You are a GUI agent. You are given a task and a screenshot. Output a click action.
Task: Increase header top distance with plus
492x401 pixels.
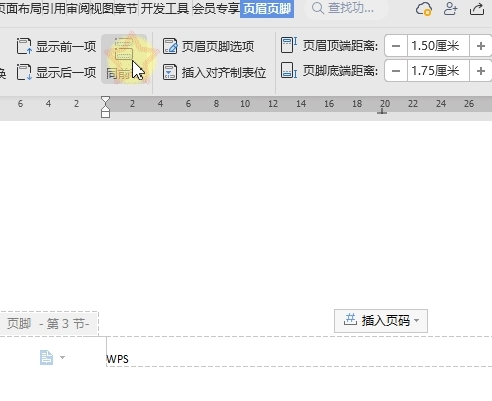tap(481, 46)
